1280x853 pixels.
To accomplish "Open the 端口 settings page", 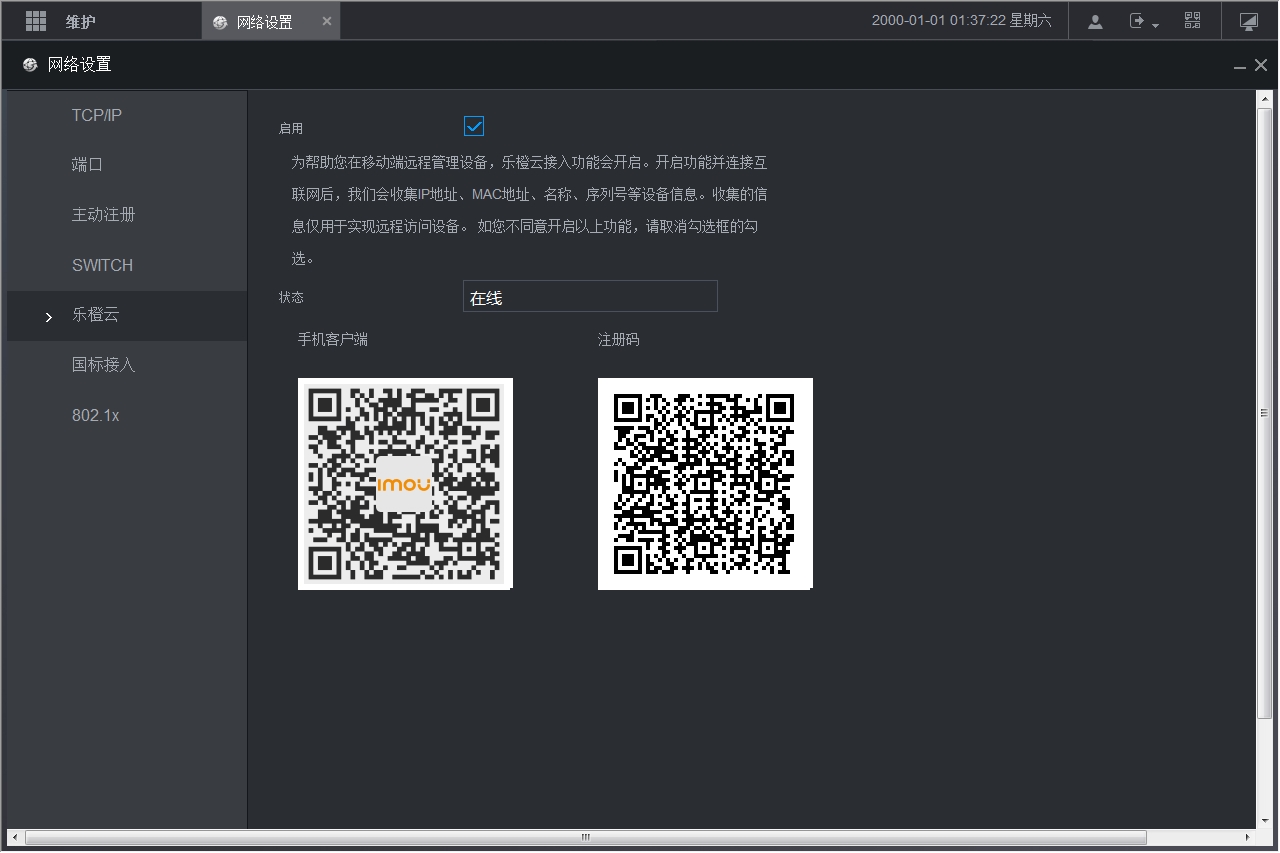I will pyautogui.click(x=88, y=165).
